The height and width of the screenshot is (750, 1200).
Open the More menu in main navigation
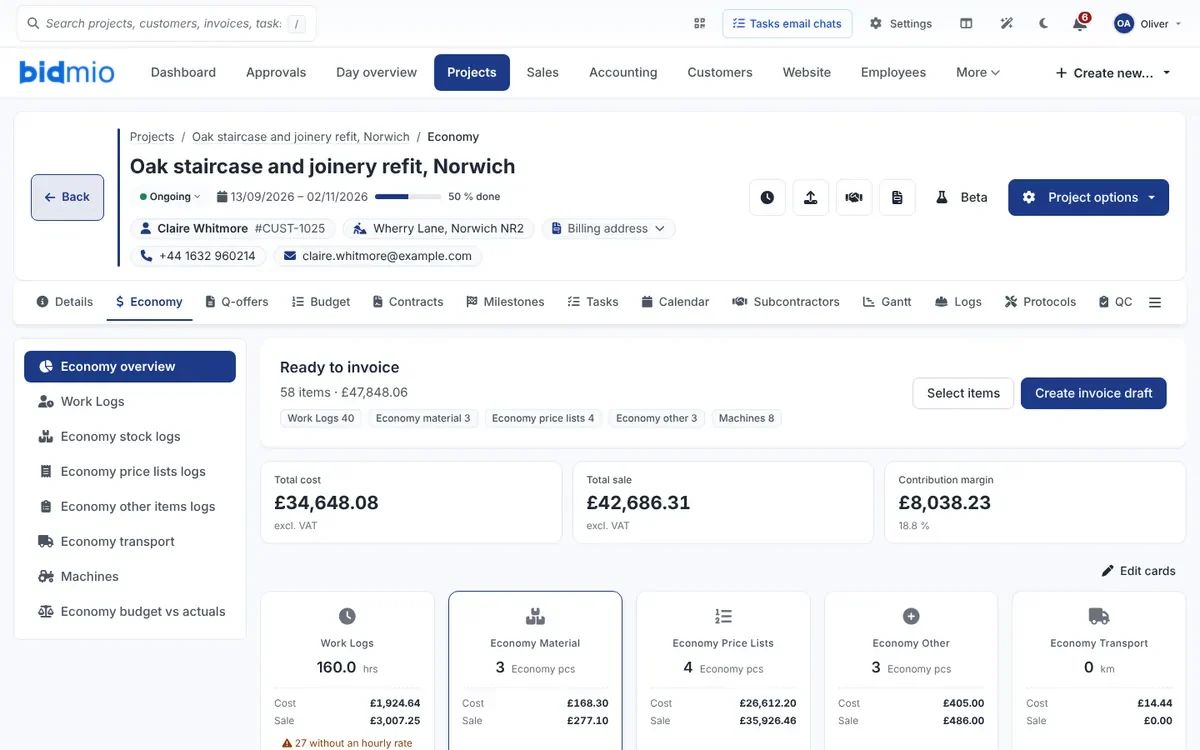tap(977, 72)
